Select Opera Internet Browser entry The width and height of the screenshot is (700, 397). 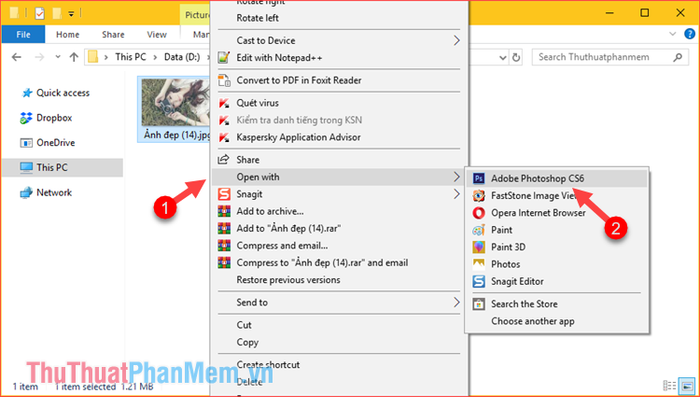coord(557,213)
